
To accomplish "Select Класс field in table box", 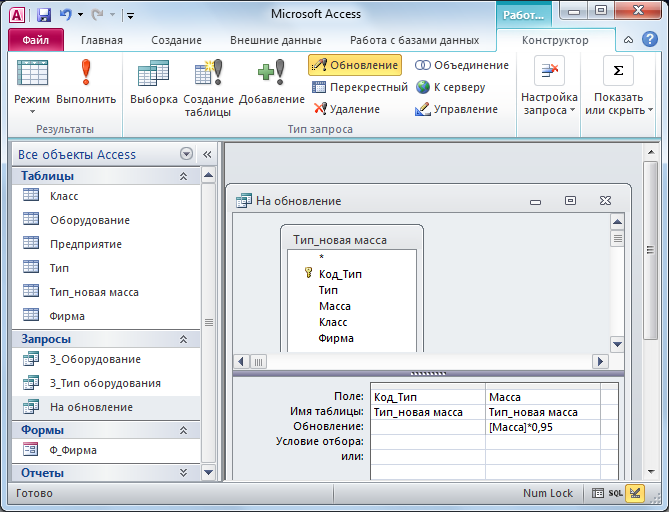I will [333, 322].
